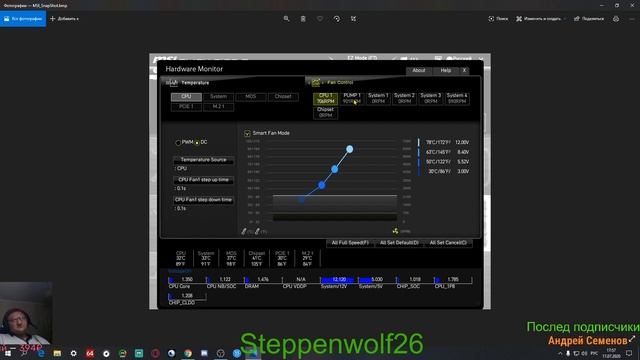The width and height of the screenshot is (640, 360).
Task: Select the System 3 fan tab
Action: 431,98
